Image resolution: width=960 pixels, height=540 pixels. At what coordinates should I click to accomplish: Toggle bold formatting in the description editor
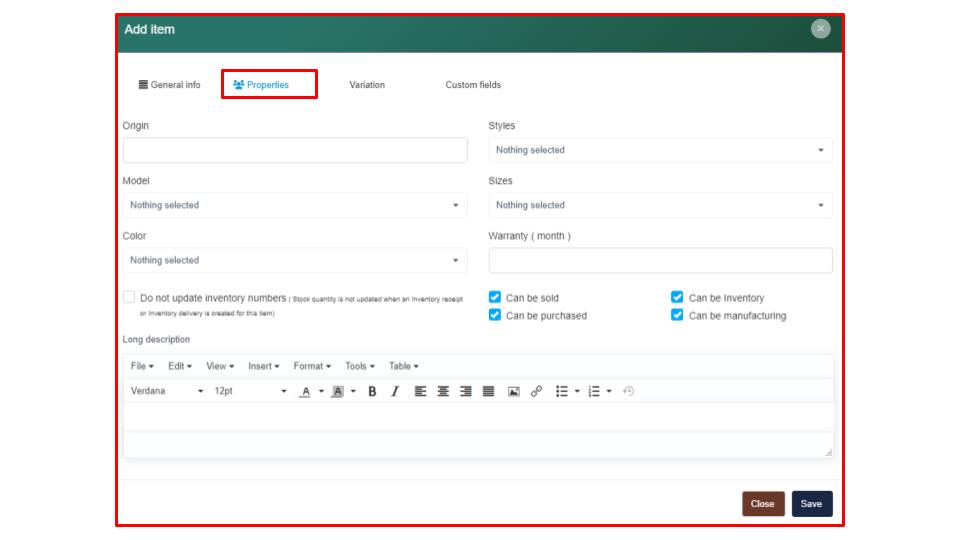(372, 392)
